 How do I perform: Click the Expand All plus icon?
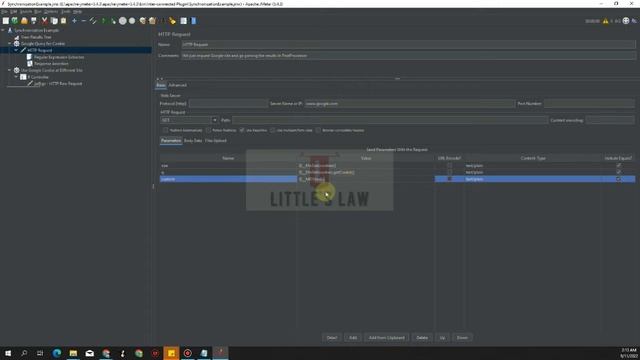point(74,21)
